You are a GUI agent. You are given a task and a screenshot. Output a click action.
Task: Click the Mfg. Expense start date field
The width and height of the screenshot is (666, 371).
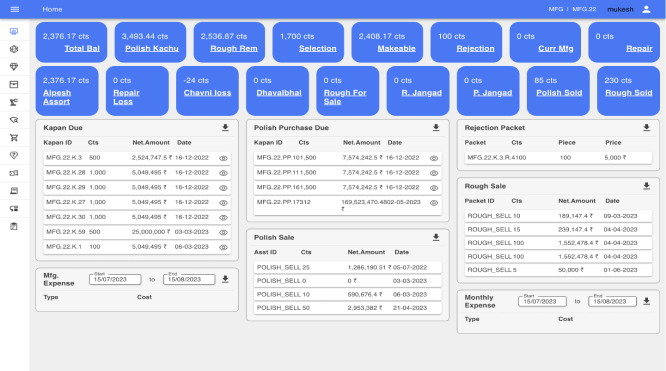tap(115, 279)
